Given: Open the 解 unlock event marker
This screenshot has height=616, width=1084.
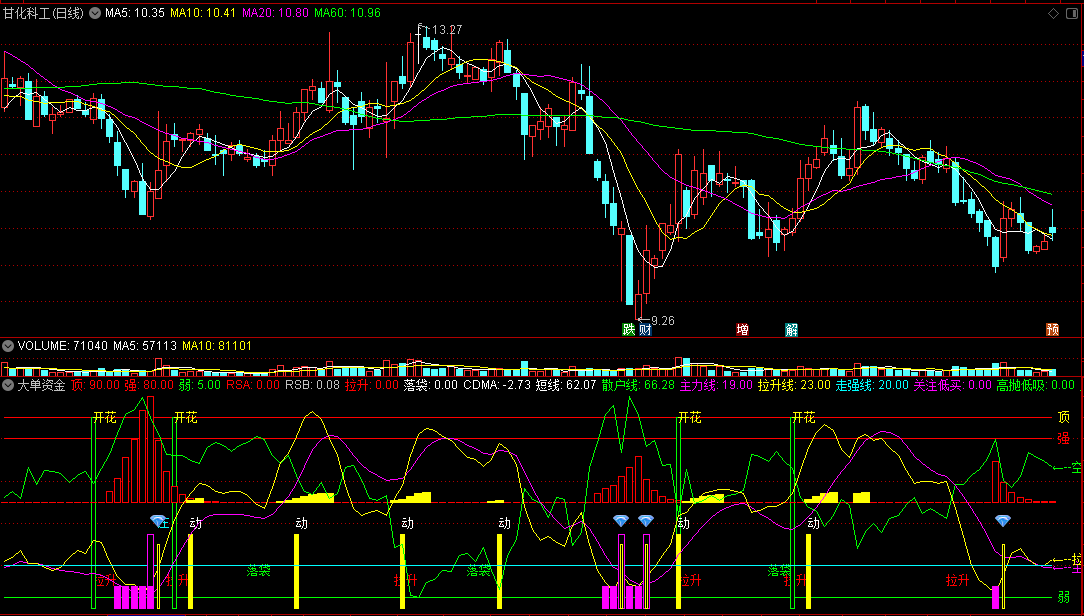Looking at the screenshot, I should 792,330.
